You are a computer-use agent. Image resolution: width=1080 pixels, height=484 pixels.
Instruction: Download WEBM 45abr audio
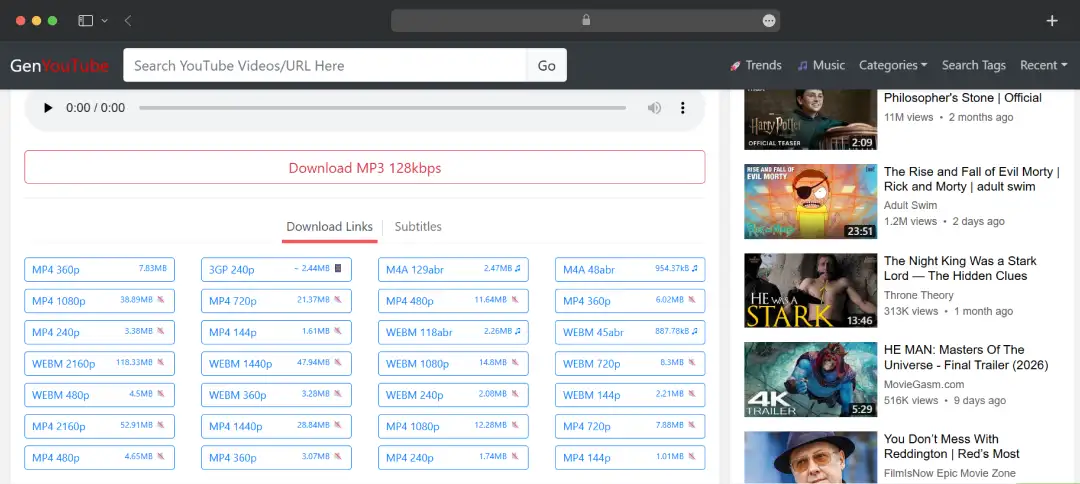(630, 332)
